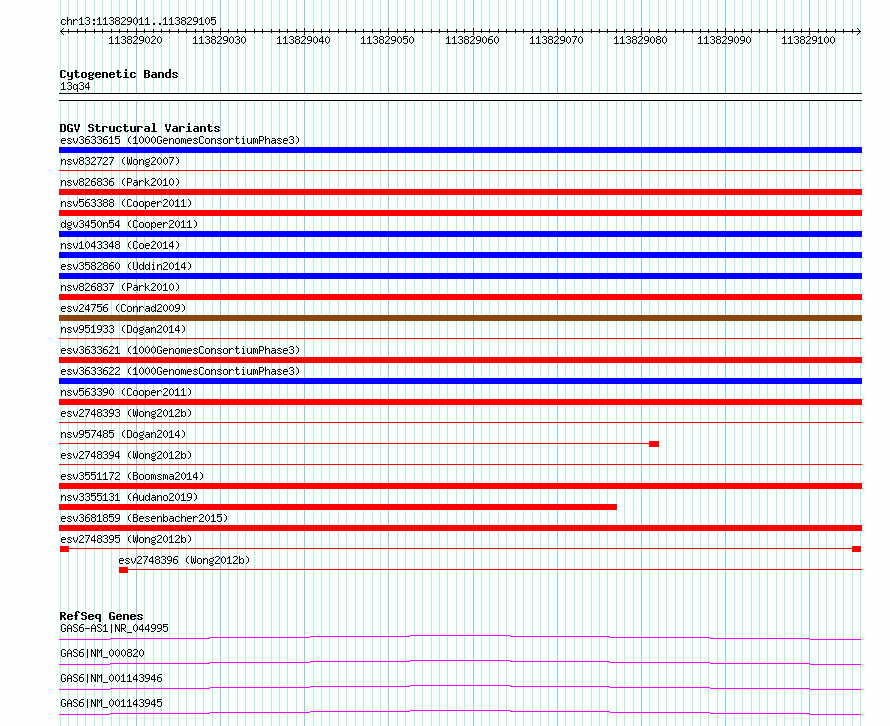The height and width of the screenshot is (726, 890).
Task: Click the red block starting esv2748396 line
Action: (123, 570)
